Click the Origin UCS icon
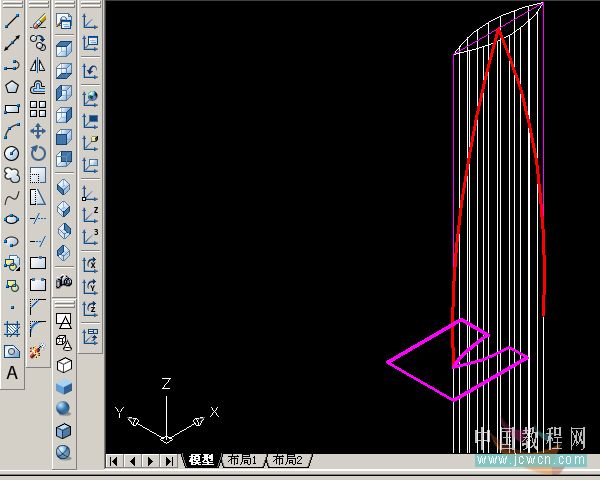 [90, 193]
